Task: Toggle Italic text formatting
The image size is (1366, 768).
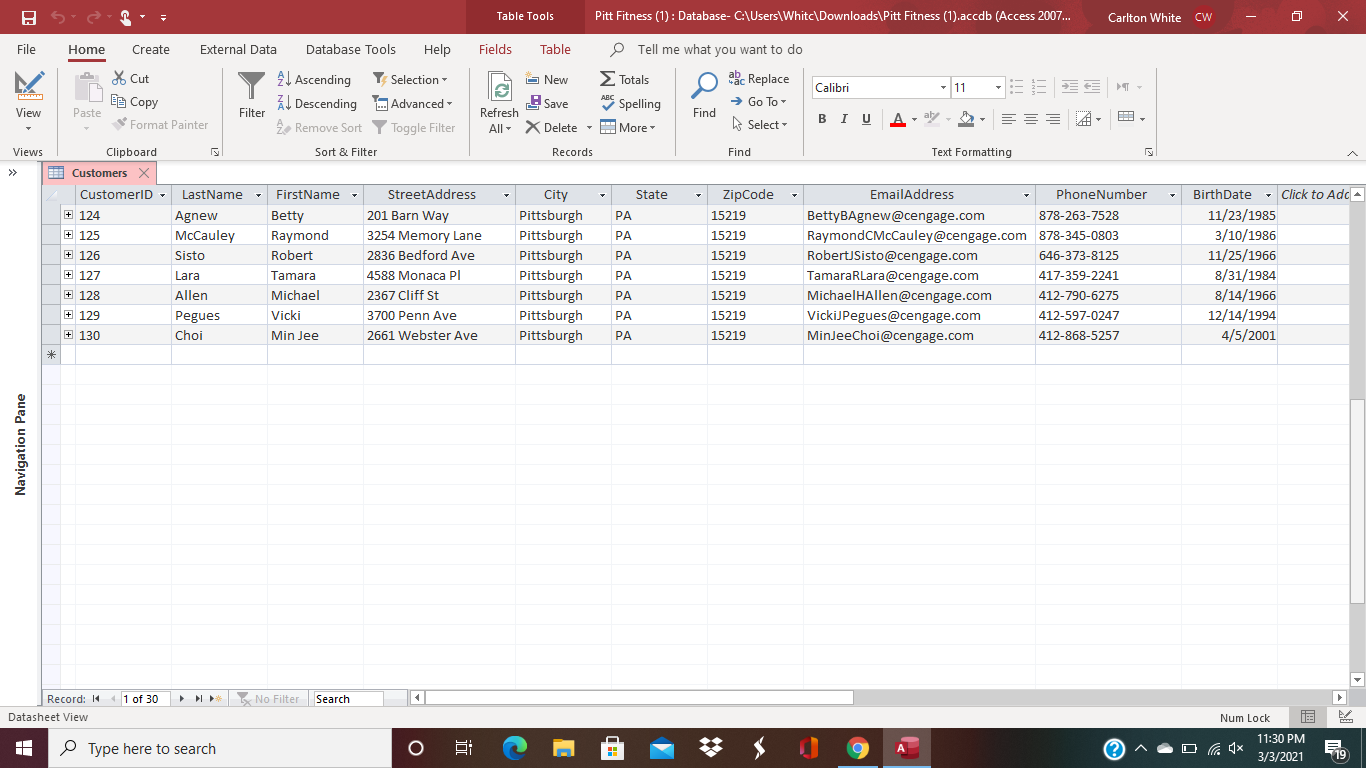Action: point(844,119)
